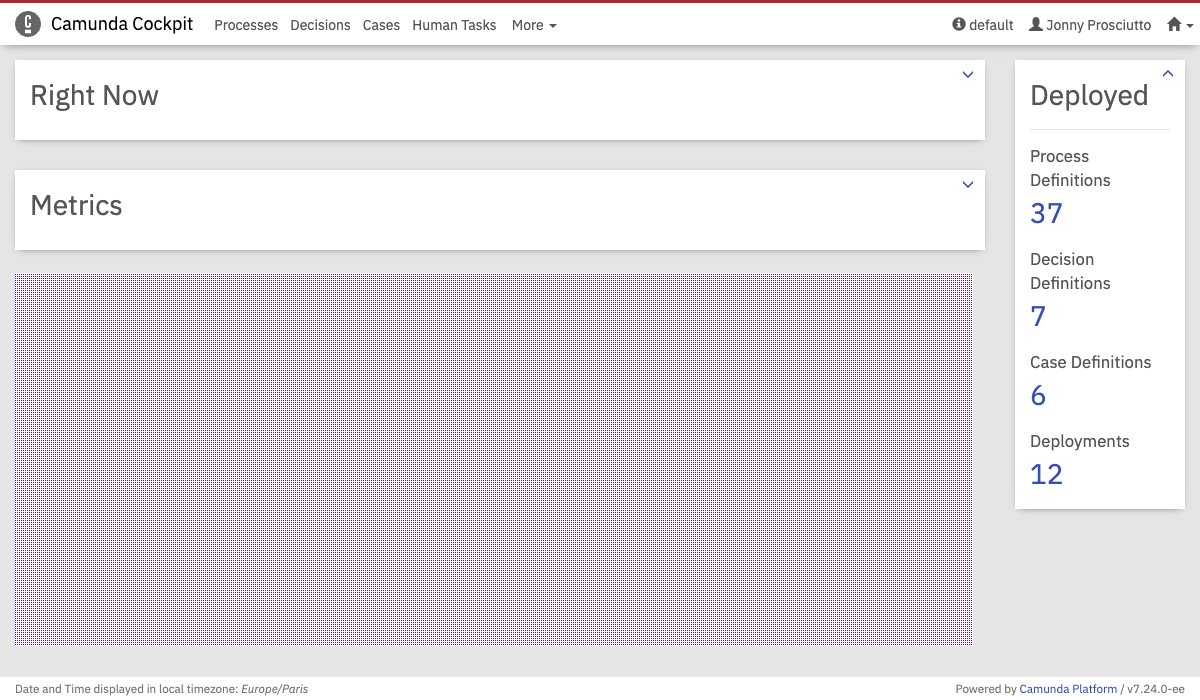This screenshot has width=1200, height=700.
Task: View the 7 decision definitions
Action: tap(1038, 316)
